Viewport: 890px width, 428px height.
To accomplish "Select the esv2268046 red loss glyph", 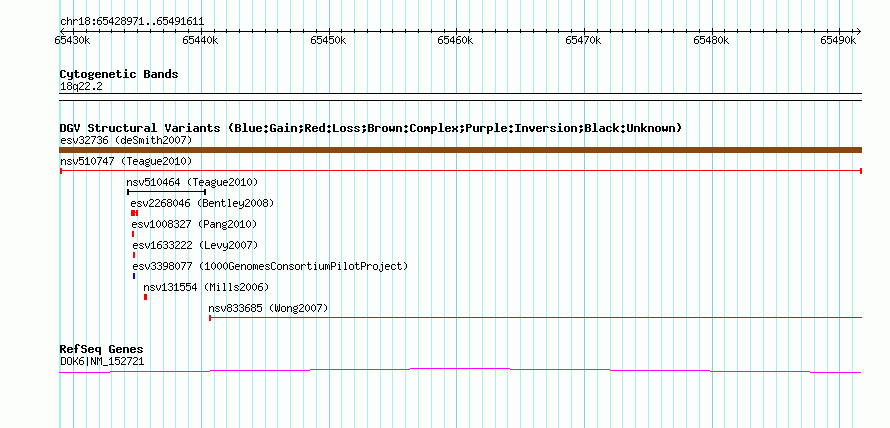I will click(135, 213).
